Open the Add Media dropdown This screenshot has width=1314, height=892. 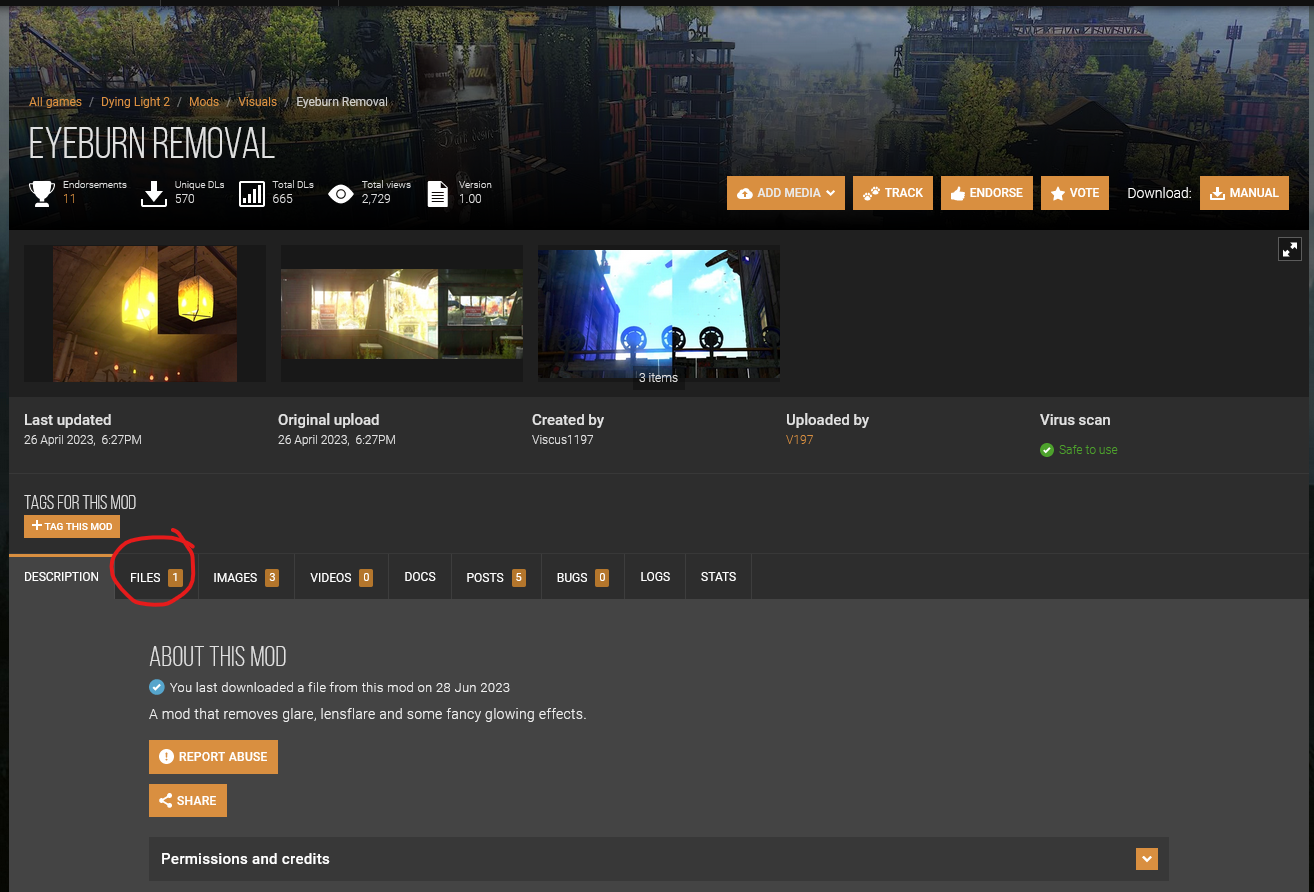786,193
